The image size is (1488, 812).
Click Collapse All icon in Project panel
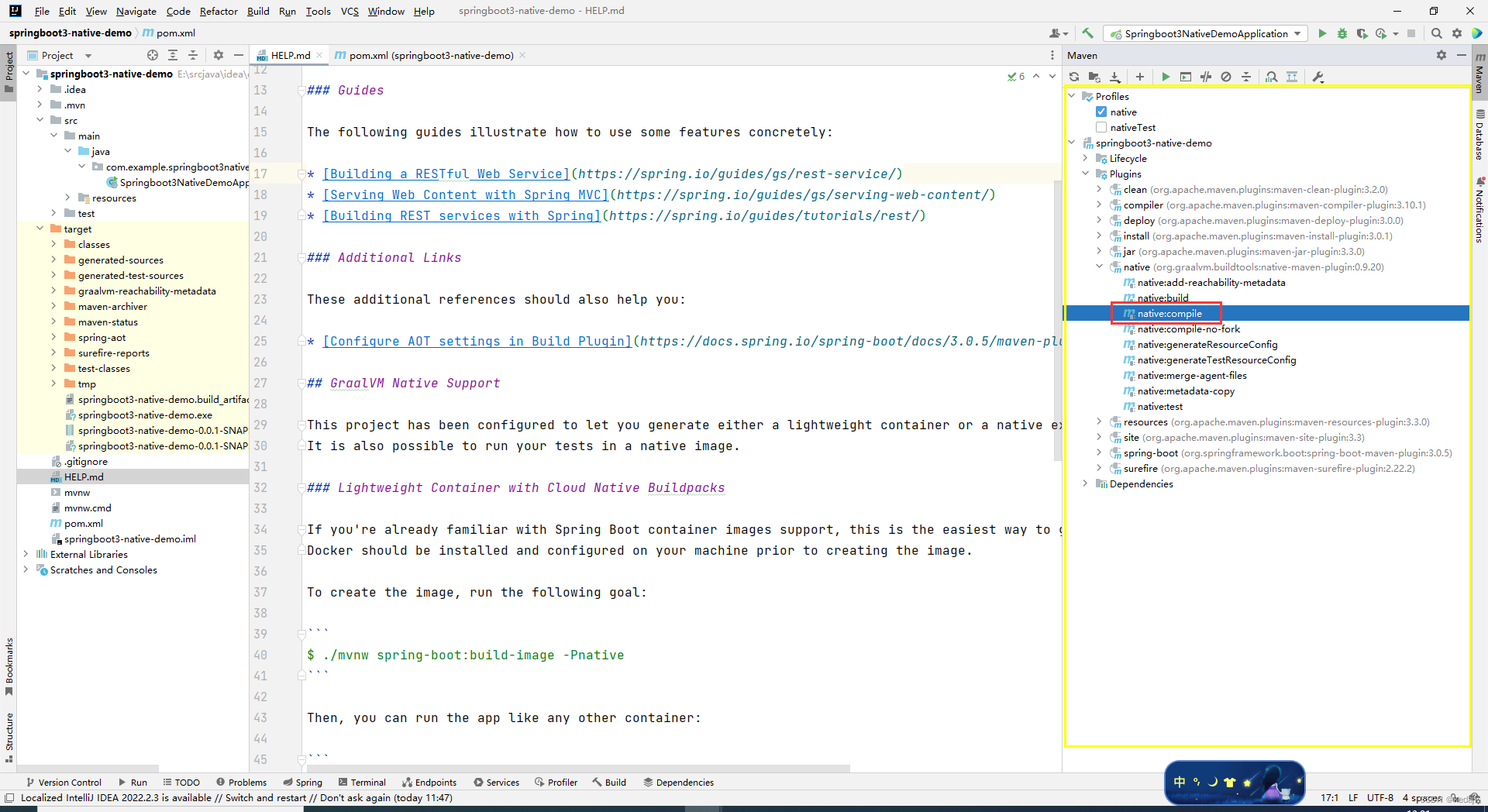[x=193, y=55]
